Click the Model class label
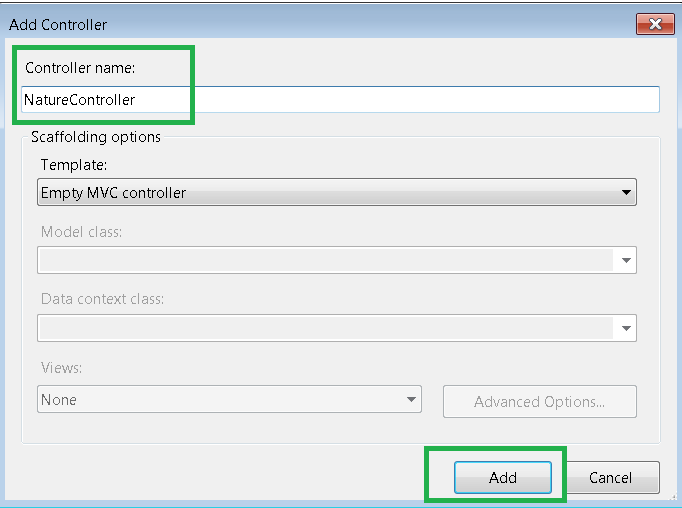The height and width of the screenshot is (508, 682). [81, 232]
